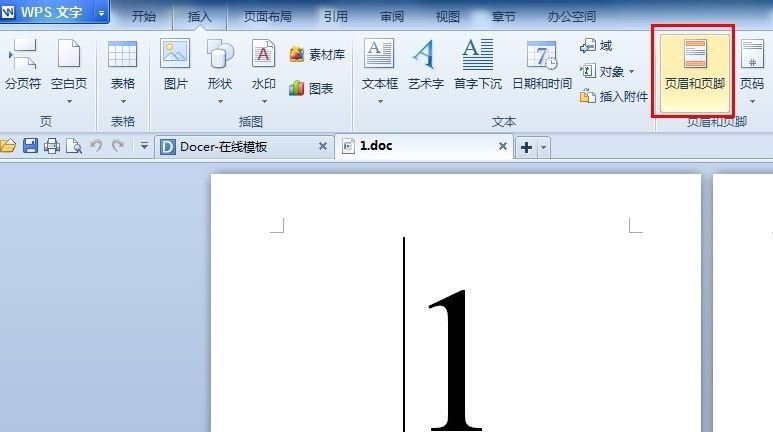Expand the 对象 dropdown arrow
773x432 pixels.
632,72
